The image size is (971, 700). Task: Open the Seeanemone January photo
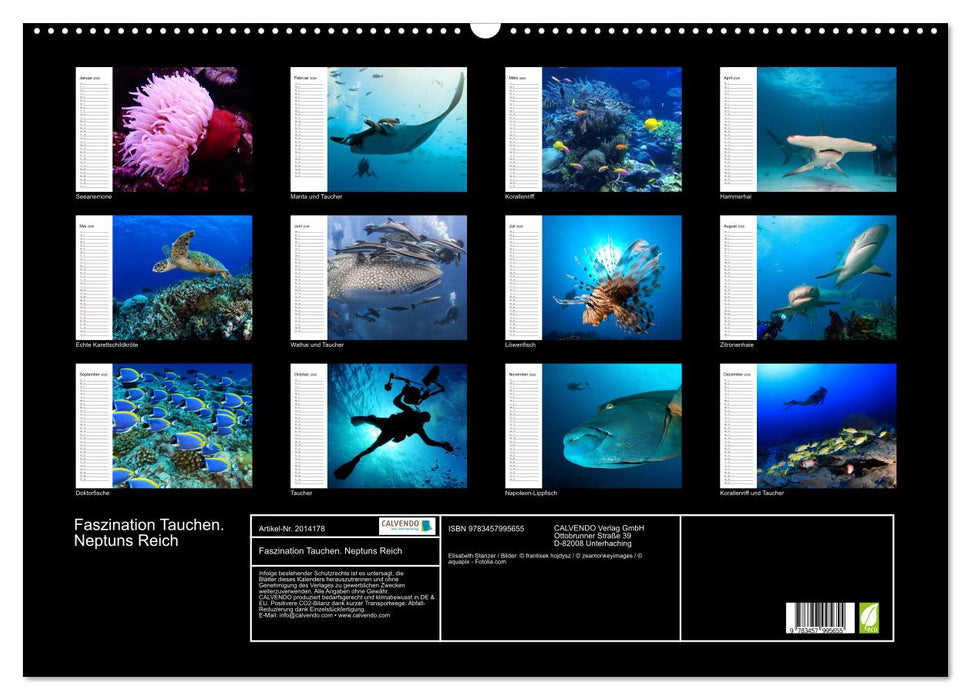(x=182, y=129)
